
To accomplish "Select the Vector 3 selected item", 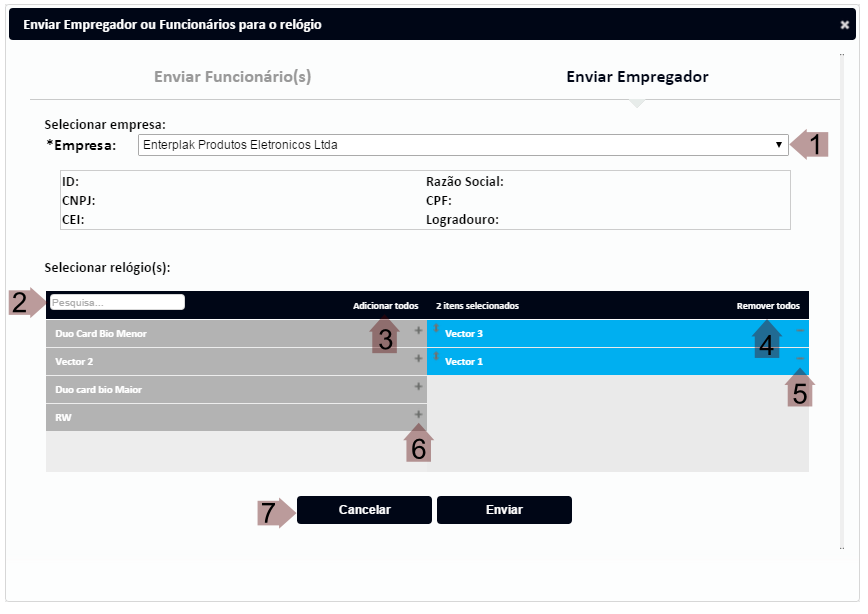I will click(x=600, y=334).
